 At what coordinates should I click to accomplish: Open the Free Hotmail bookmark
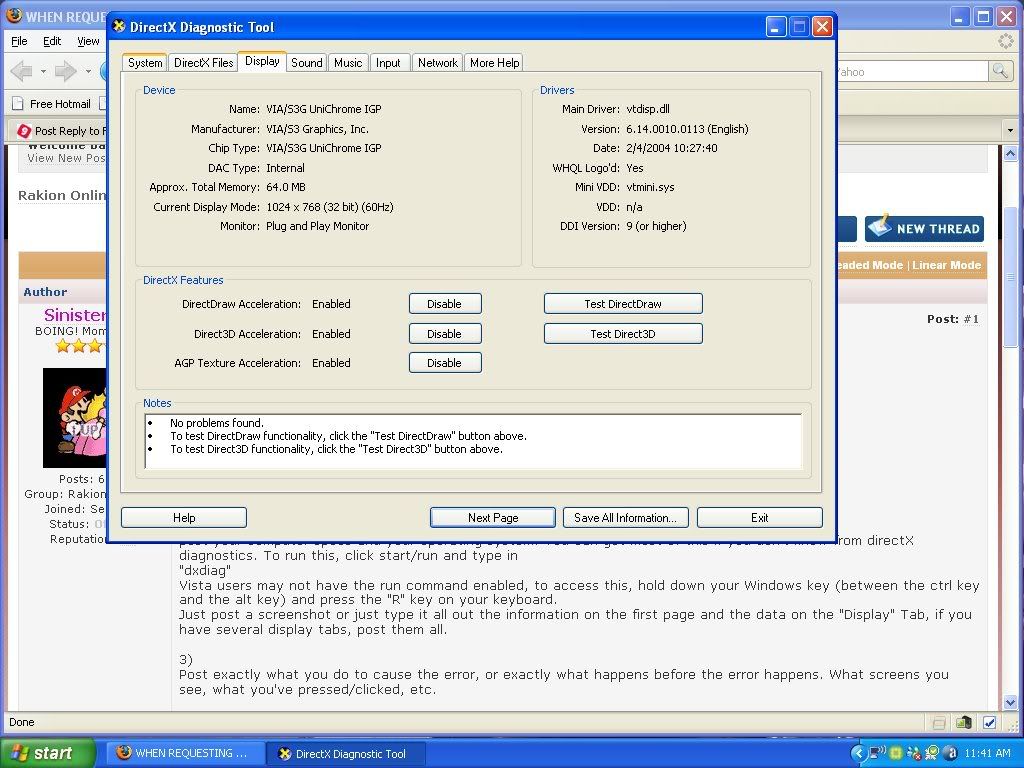coord(52,104)
